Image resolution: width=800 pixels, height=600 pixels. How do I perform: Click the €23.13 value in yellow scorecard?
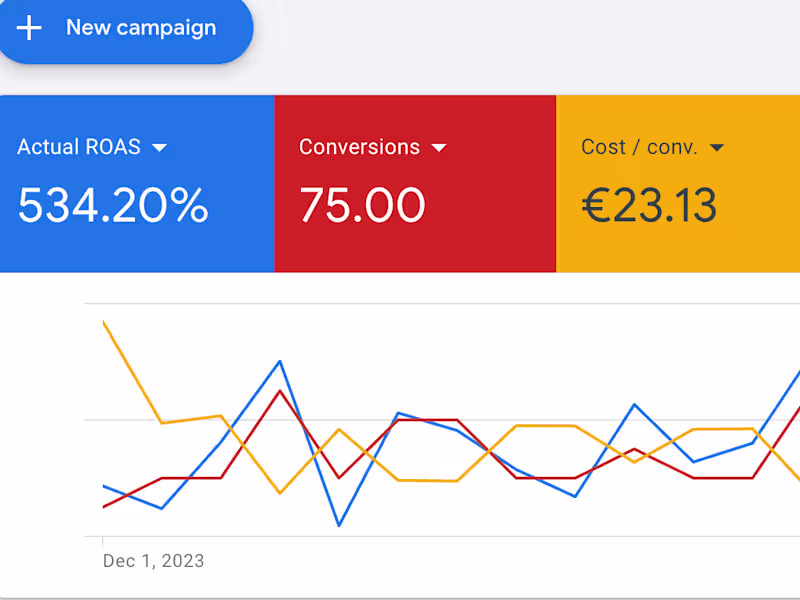pyautogui.click(x=649, y=206)
